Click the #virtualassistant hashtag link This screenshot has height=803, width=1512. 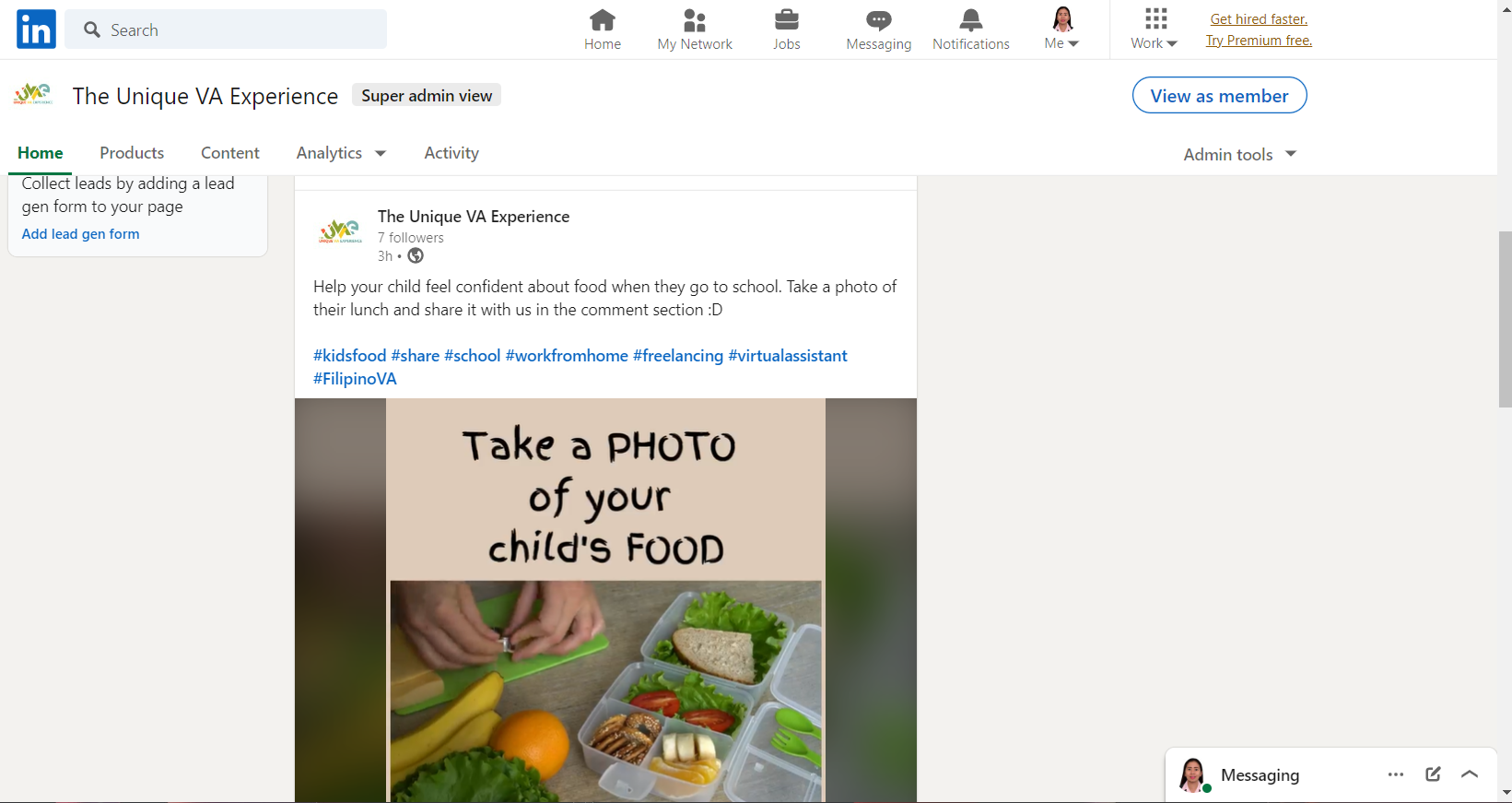coord(788,356)
